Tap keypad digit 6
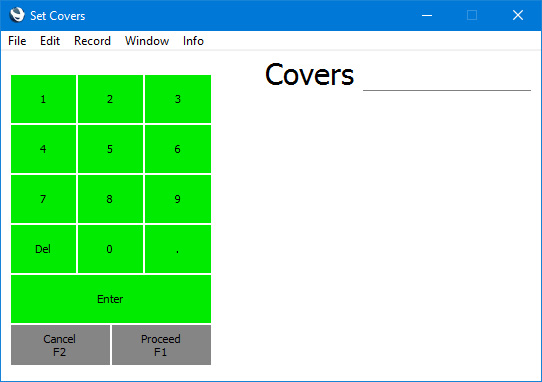Image resolution: width=542 pixels, height=382 pixels. coord(178,149)
